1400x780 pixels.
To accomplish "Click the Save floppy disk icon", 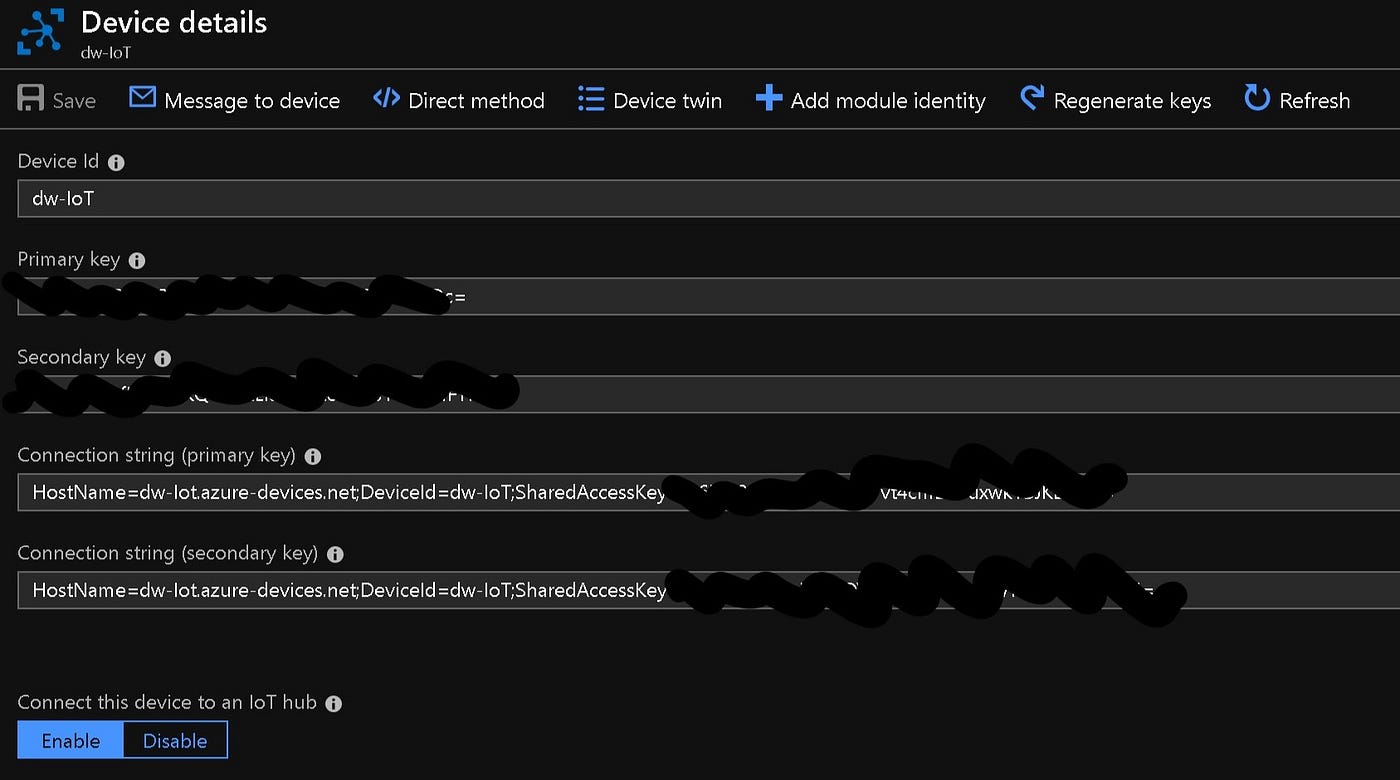I will 31,98.
